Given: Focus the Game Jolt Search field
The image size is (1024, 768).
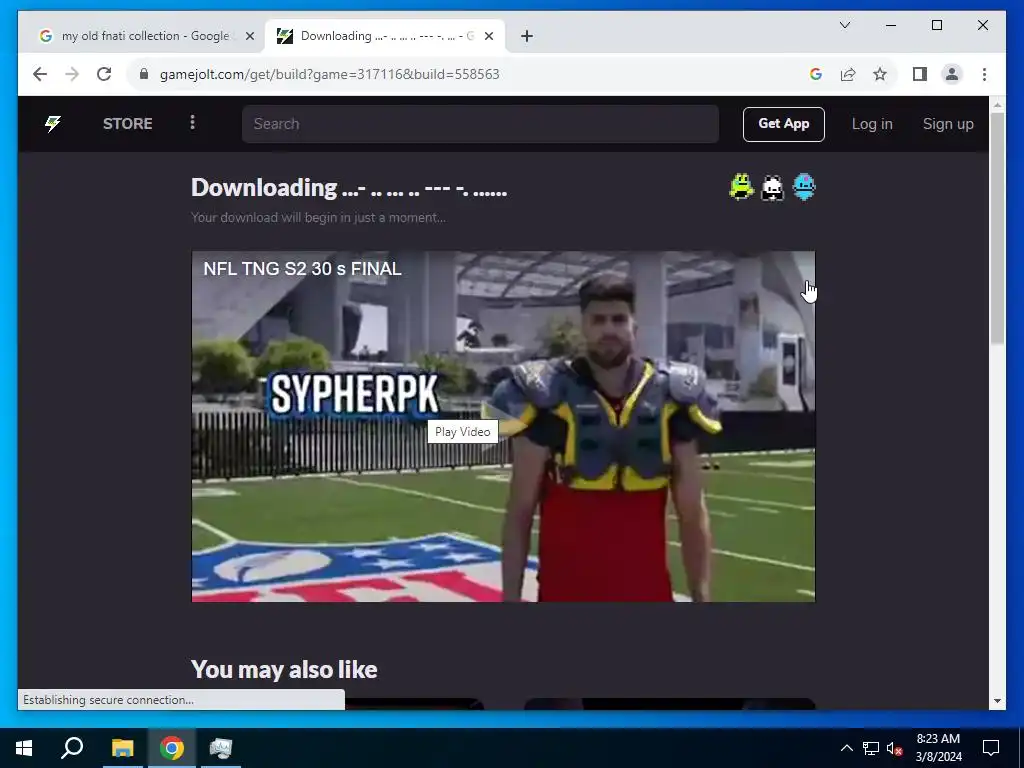Looking at the screenshot, I should 480,123.
